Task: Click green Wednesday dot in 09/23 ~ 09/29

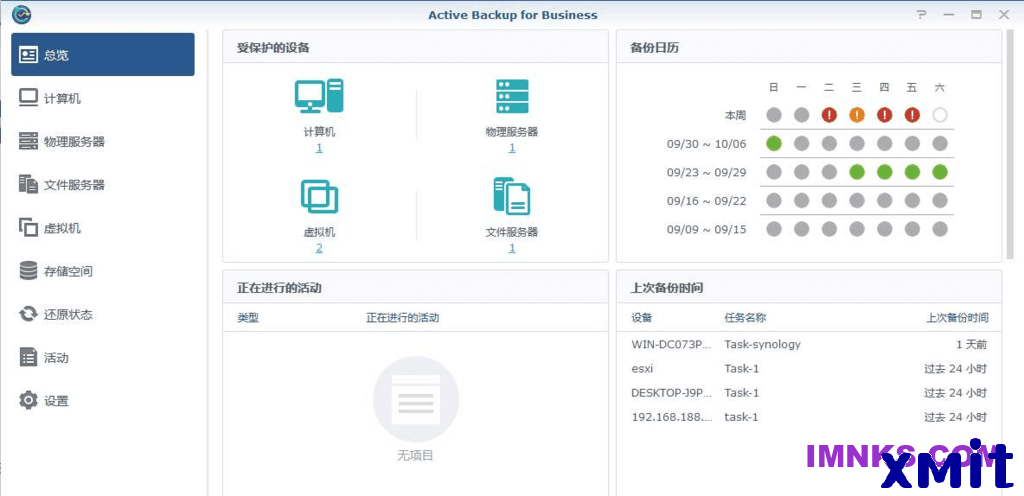Action: 857,172
